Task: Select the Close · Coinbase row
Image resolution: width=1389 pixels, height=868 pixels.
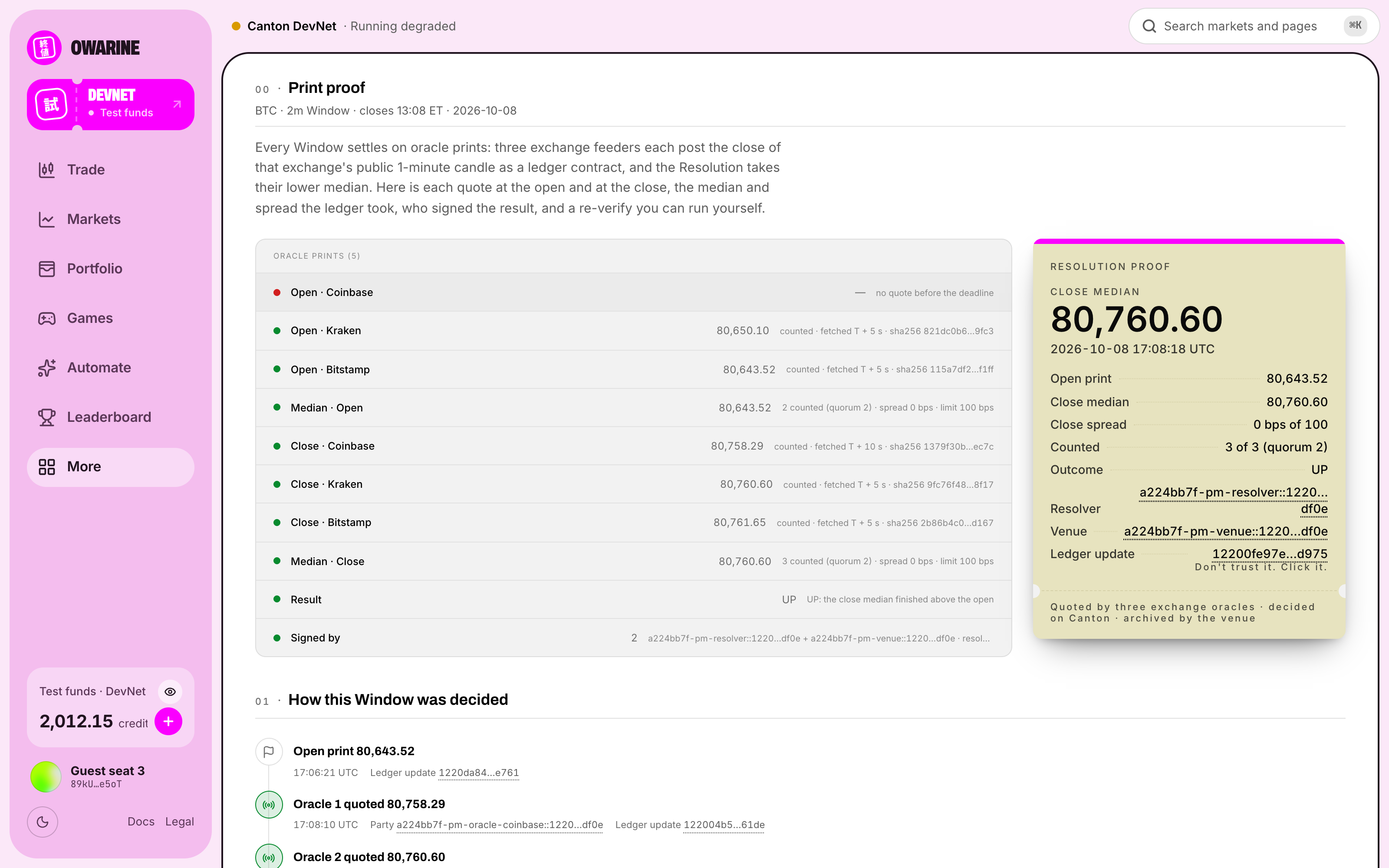Action: (x=633, y=446)
